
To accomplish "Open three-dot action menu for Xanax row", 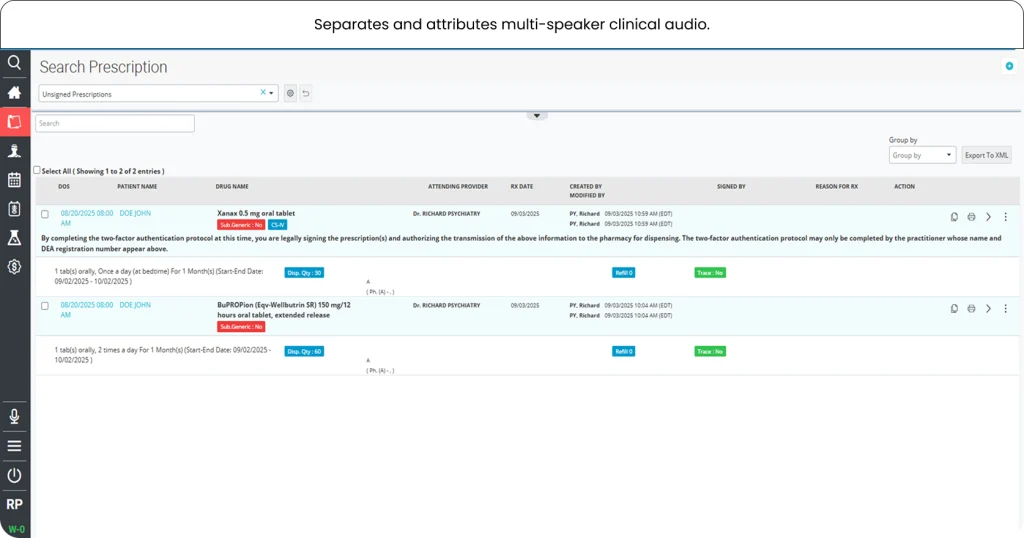I will tap(1005, 217).
